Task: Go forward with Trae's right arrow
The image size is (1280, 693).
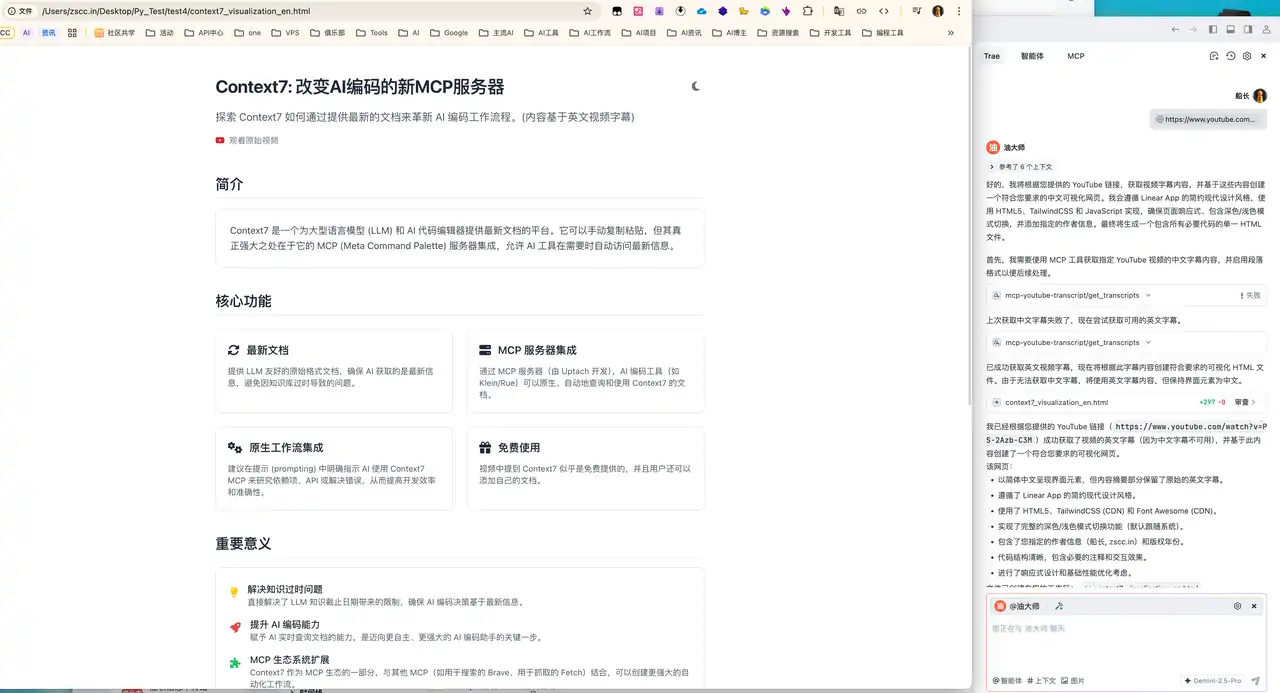Action: [x=1192, y=30]
